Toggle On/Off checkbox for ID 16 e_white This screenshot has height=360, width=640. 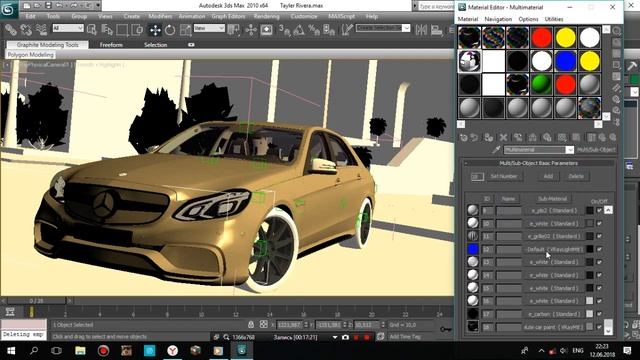(599, 301)
